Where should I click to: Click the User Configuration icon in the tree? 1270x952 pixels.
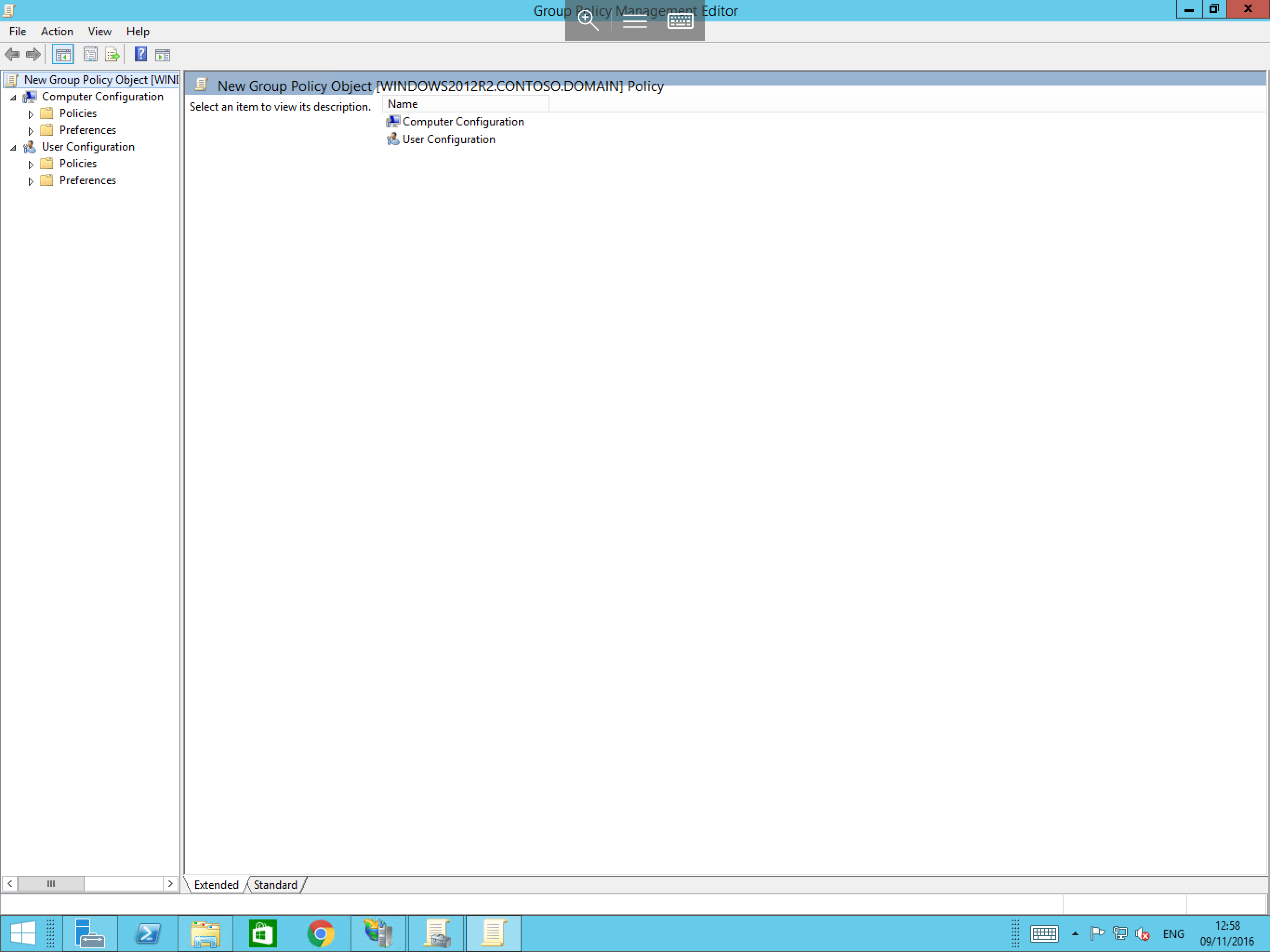click(30, 147)
